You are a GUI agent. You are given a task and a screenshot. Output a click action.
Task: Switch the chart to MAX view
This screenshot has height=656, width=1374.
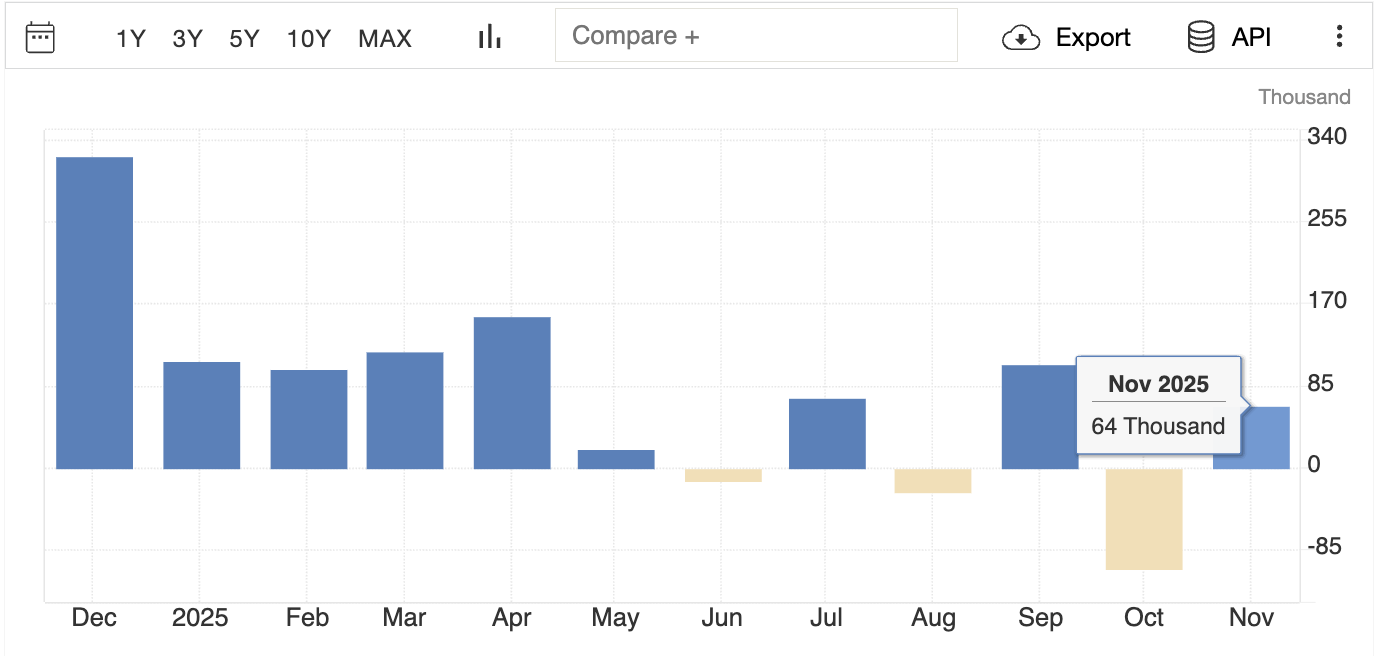coord(384,38)
